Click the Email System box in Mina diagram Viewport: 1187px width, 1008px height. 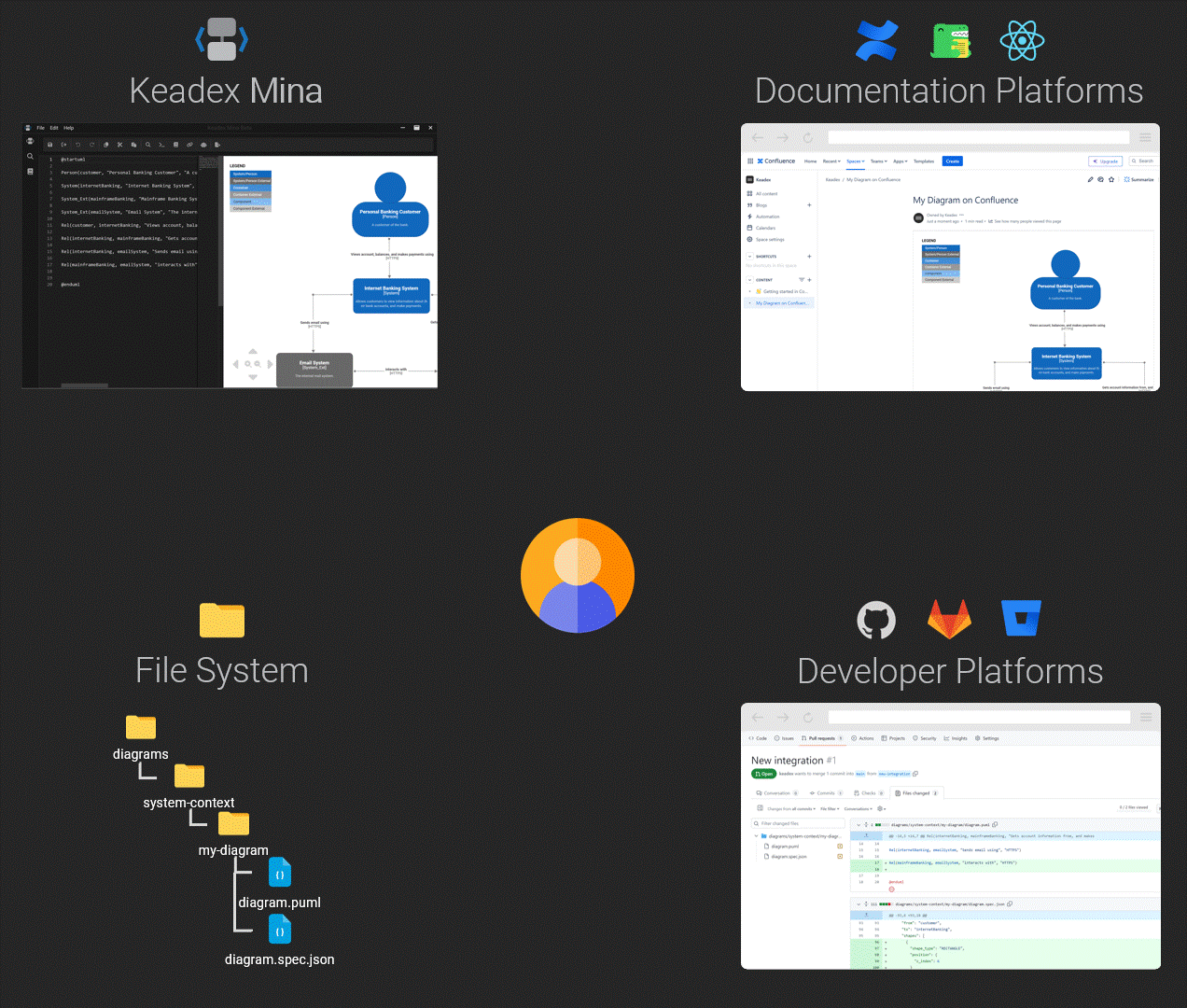(314, 370)
